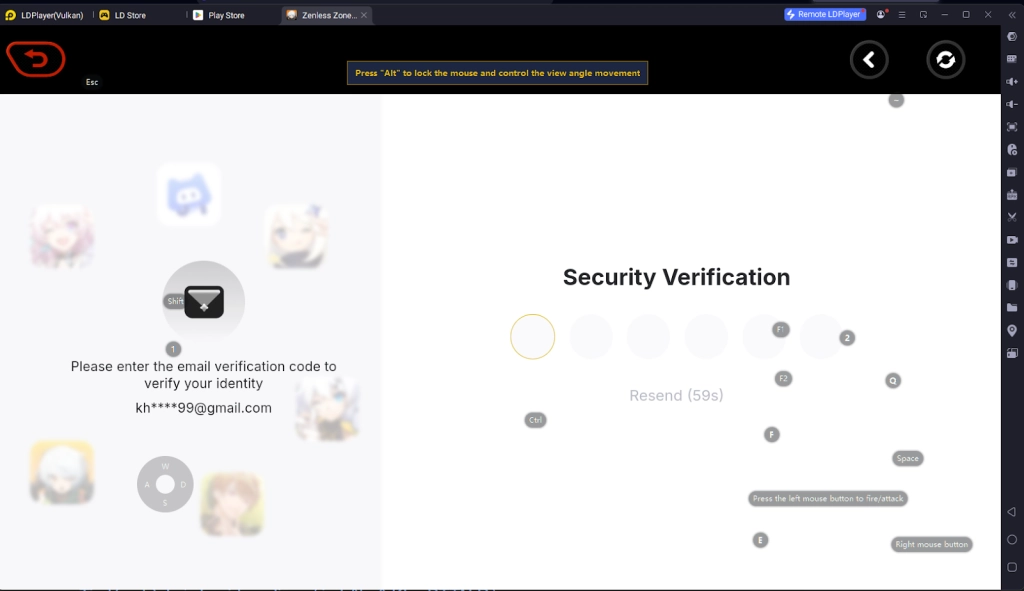
Task: Click the synchronizer arrows icon in sidebar
Action: 1012,263
